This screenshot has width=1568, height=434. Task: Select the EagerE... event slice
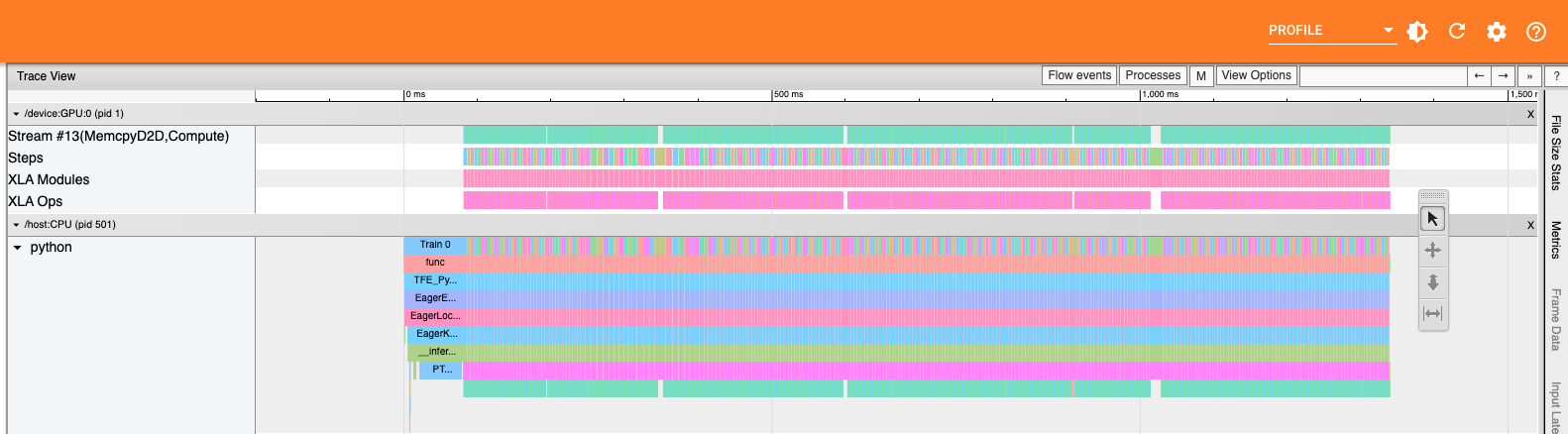tap(435, 298)
